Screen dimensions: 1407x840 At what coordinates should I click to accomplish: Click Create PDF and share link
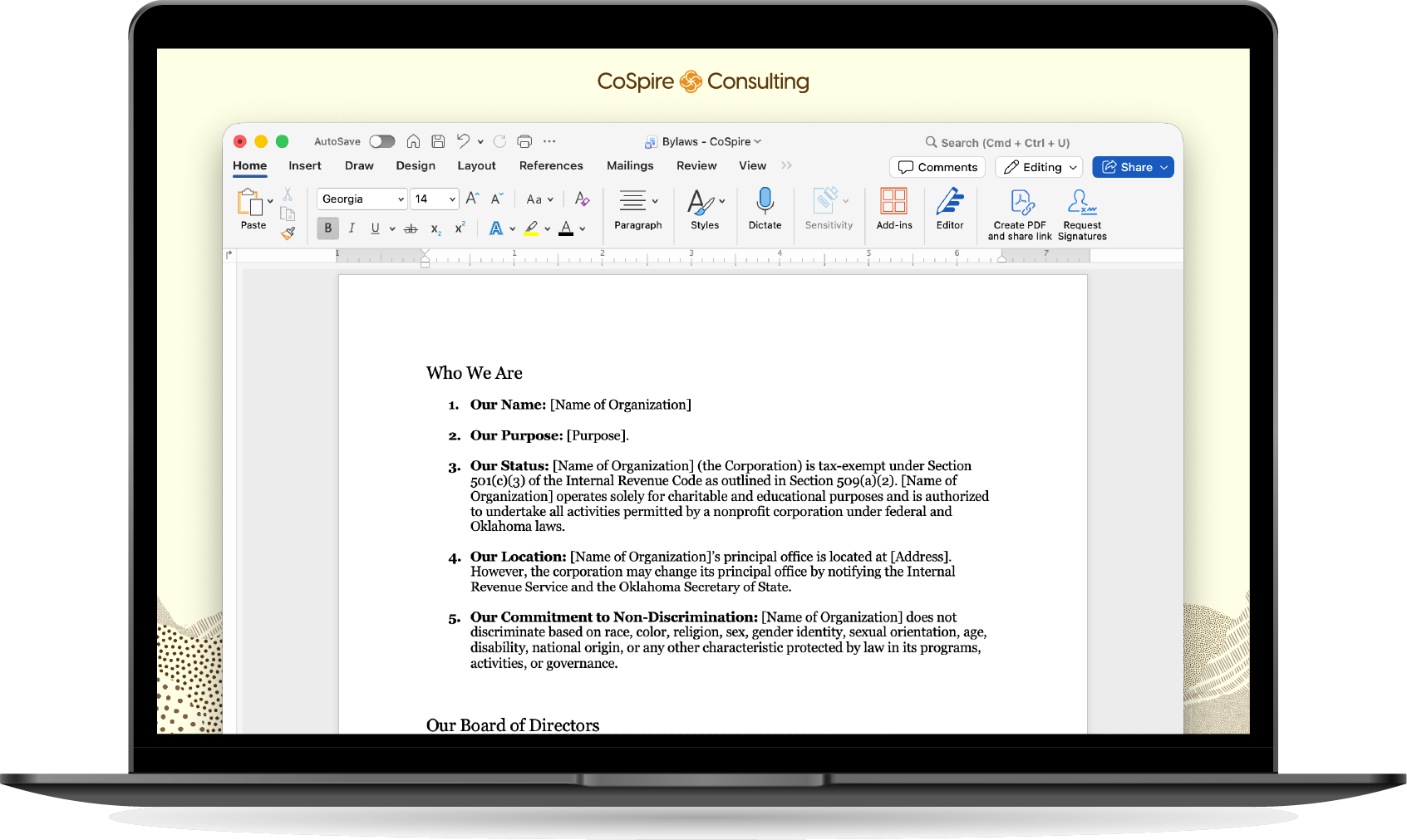tap(1020, 215)
